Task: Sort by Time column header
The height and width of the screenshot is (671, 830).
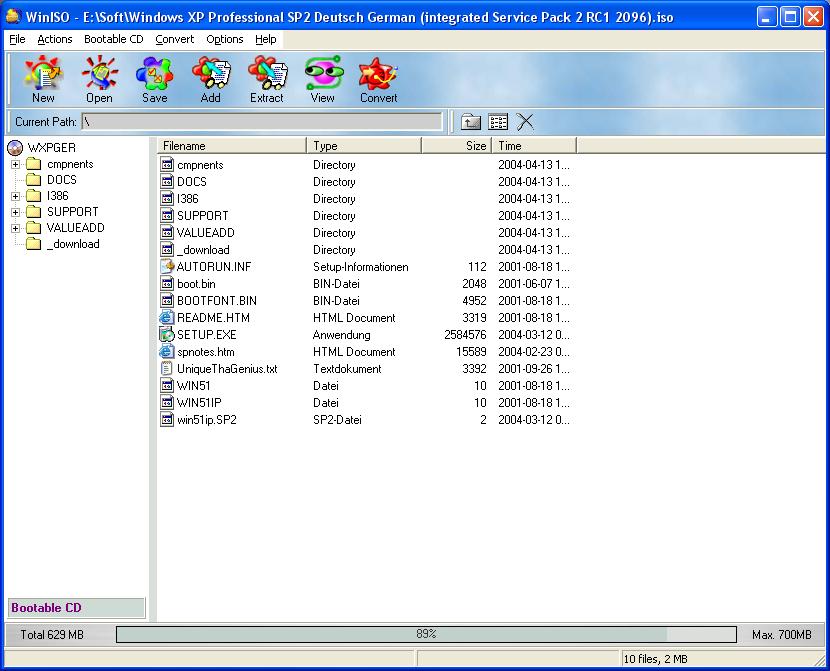Action: (534, 146)
